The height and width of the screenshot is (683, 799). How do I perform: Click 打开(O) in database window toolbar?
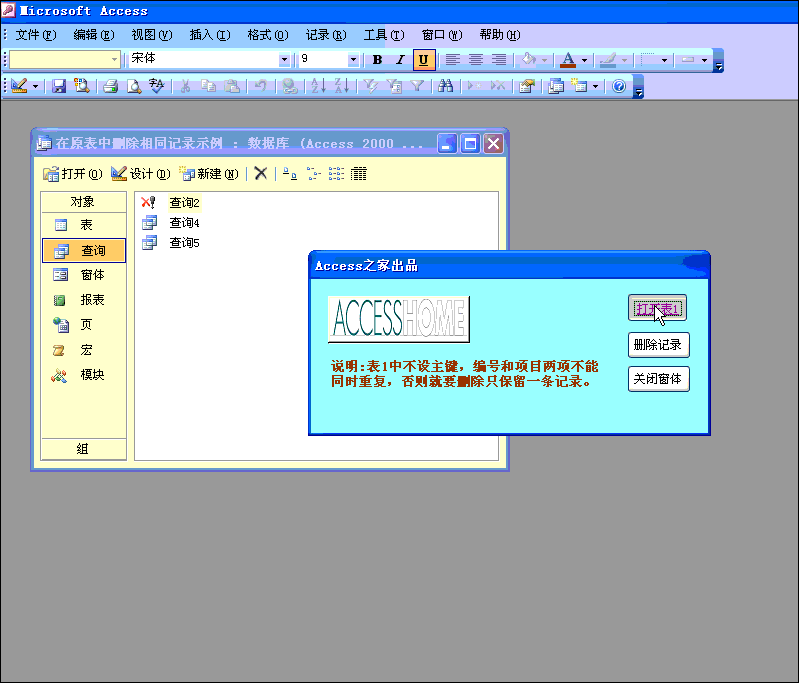[x=72, y=174]
